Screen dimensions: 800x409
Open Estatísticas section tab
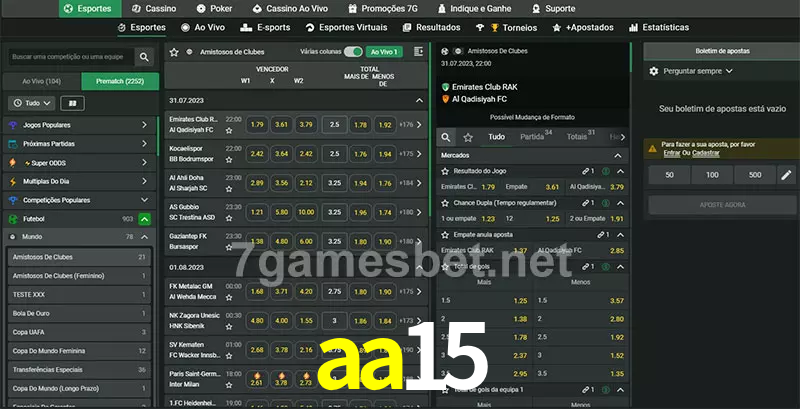coord(659,28)
